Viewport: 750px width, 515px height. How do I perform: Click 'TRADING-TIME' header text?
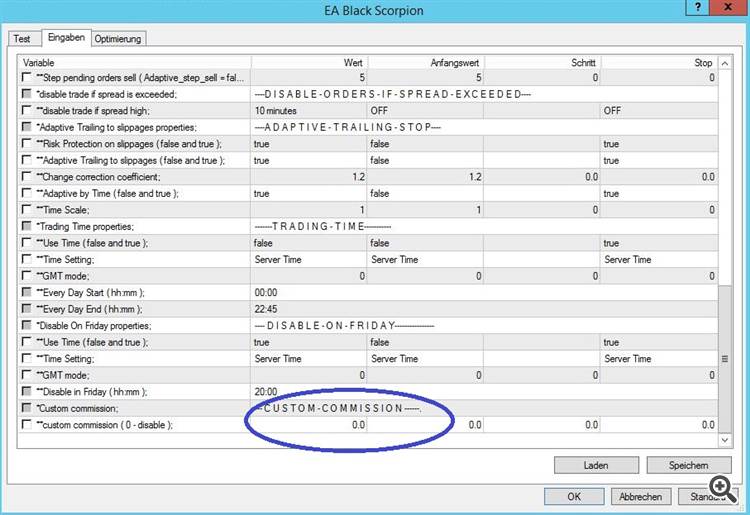tap(323, 226)
